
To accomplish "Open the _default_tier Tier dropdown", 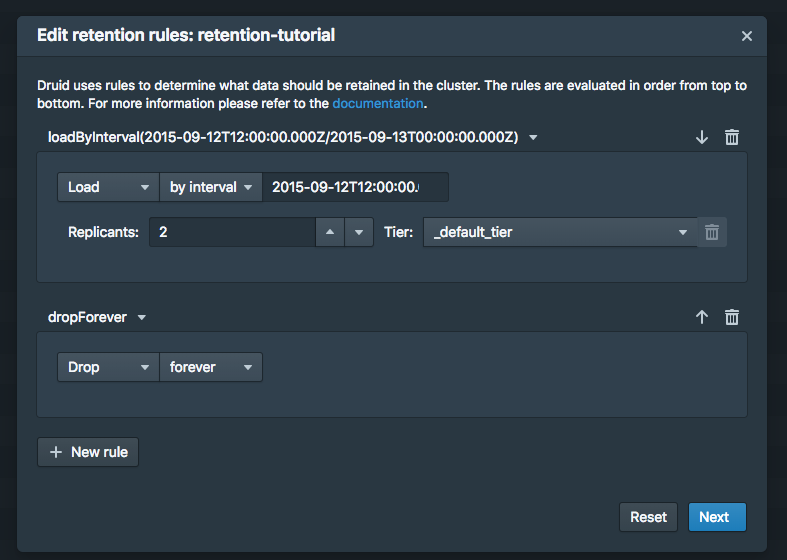I will pyautogui.click(x=560, y=232).
